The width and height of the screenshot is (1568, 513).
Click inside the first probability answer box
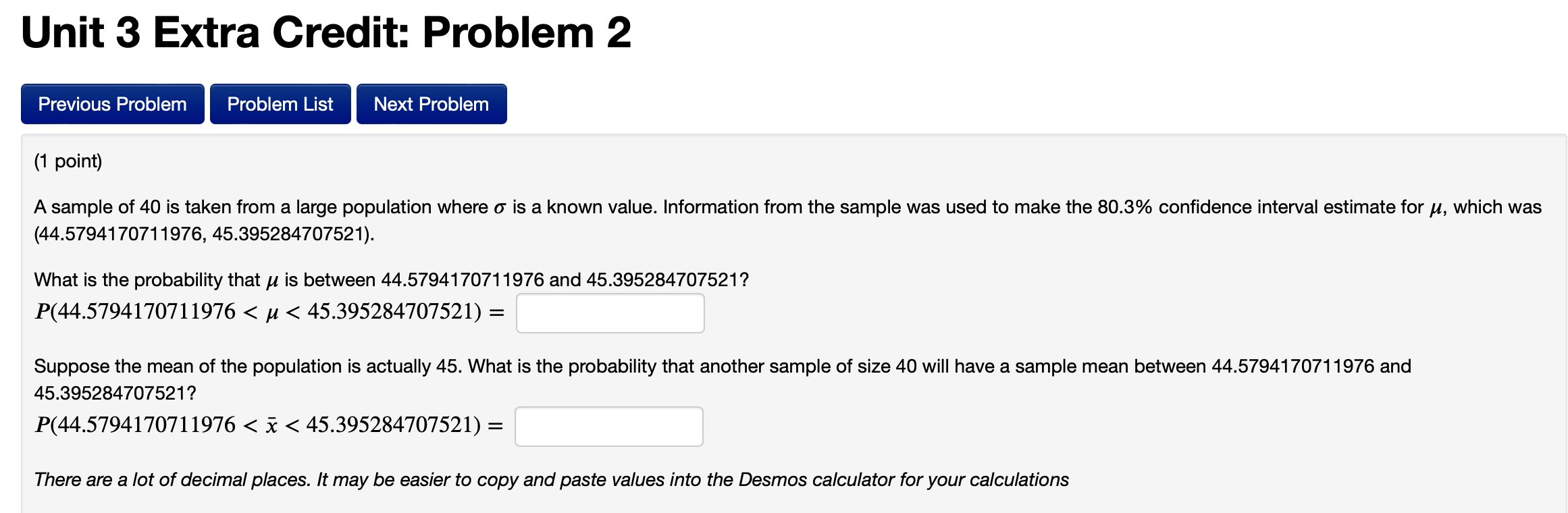coord(609,313)
